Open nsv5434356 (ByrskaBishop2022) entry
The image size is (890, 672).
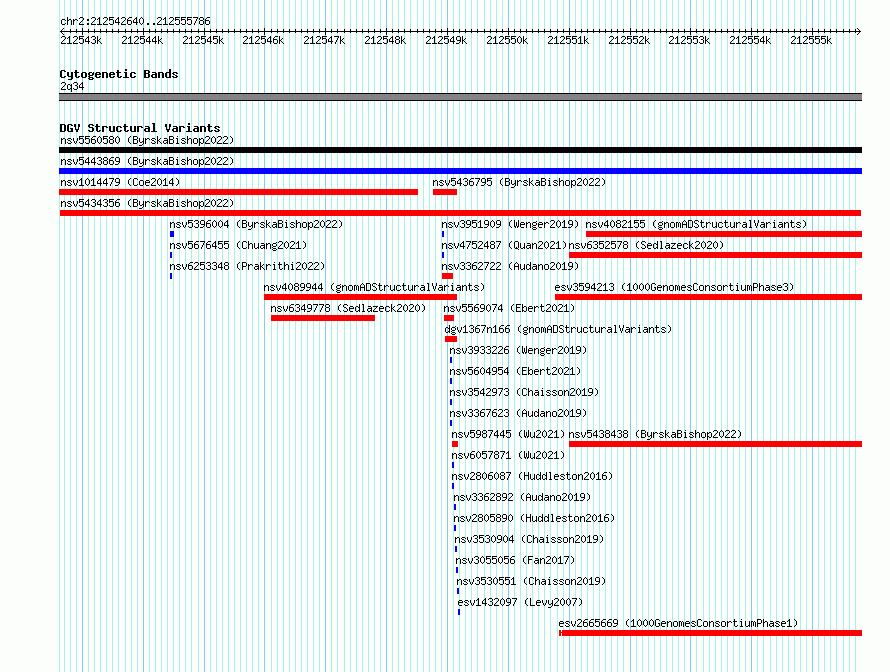point(147,203)
